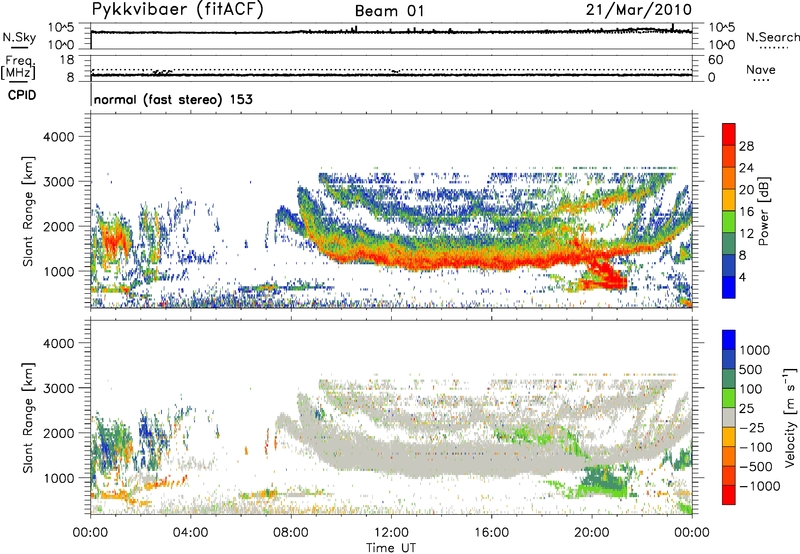Click the '4' power colorbar tick label
This screenshot has width=800, height=554.
742,277
